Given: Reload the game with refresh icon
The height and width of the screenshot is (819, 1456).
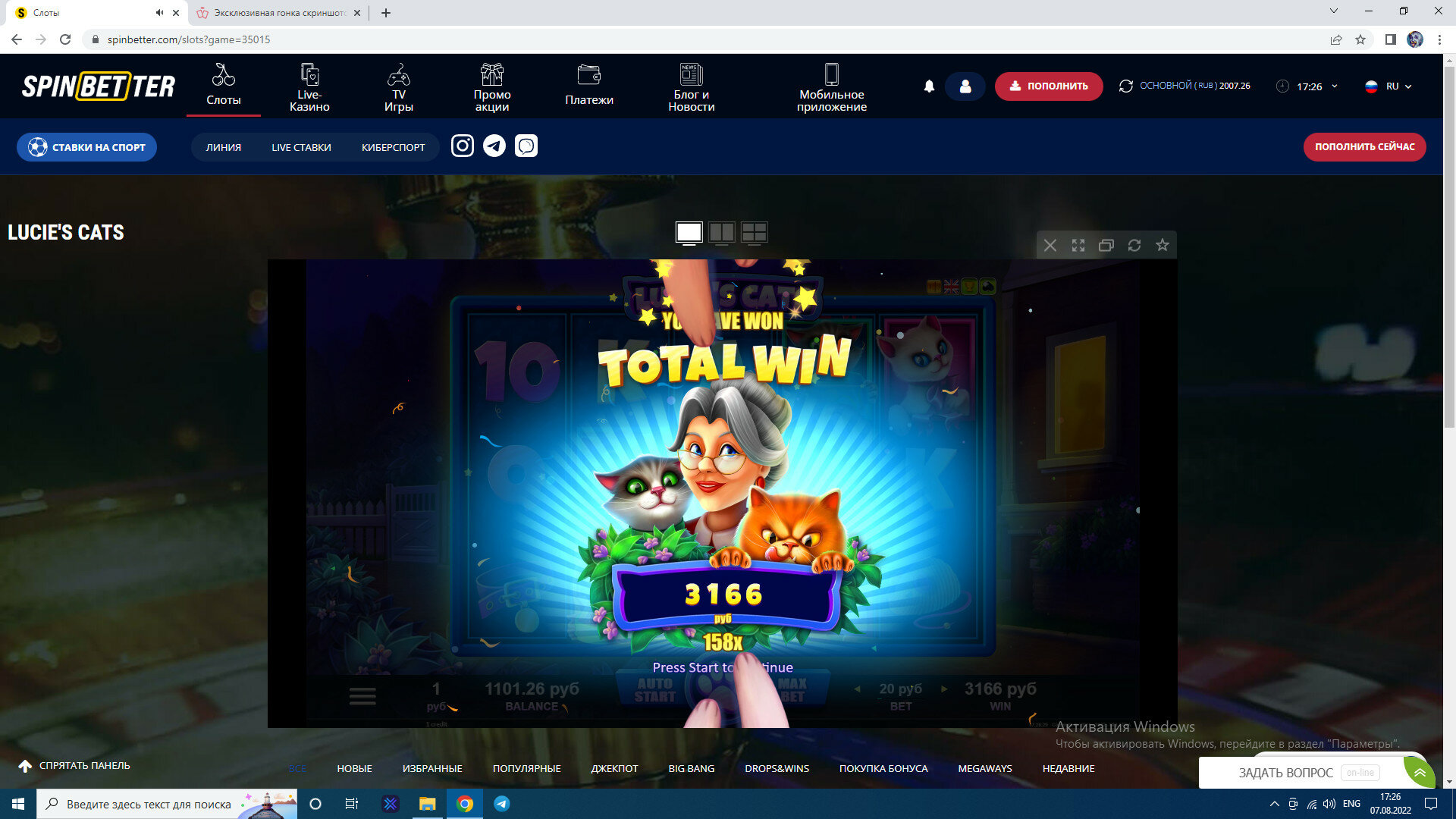Looking at the screenshot, I should 1134,245.
